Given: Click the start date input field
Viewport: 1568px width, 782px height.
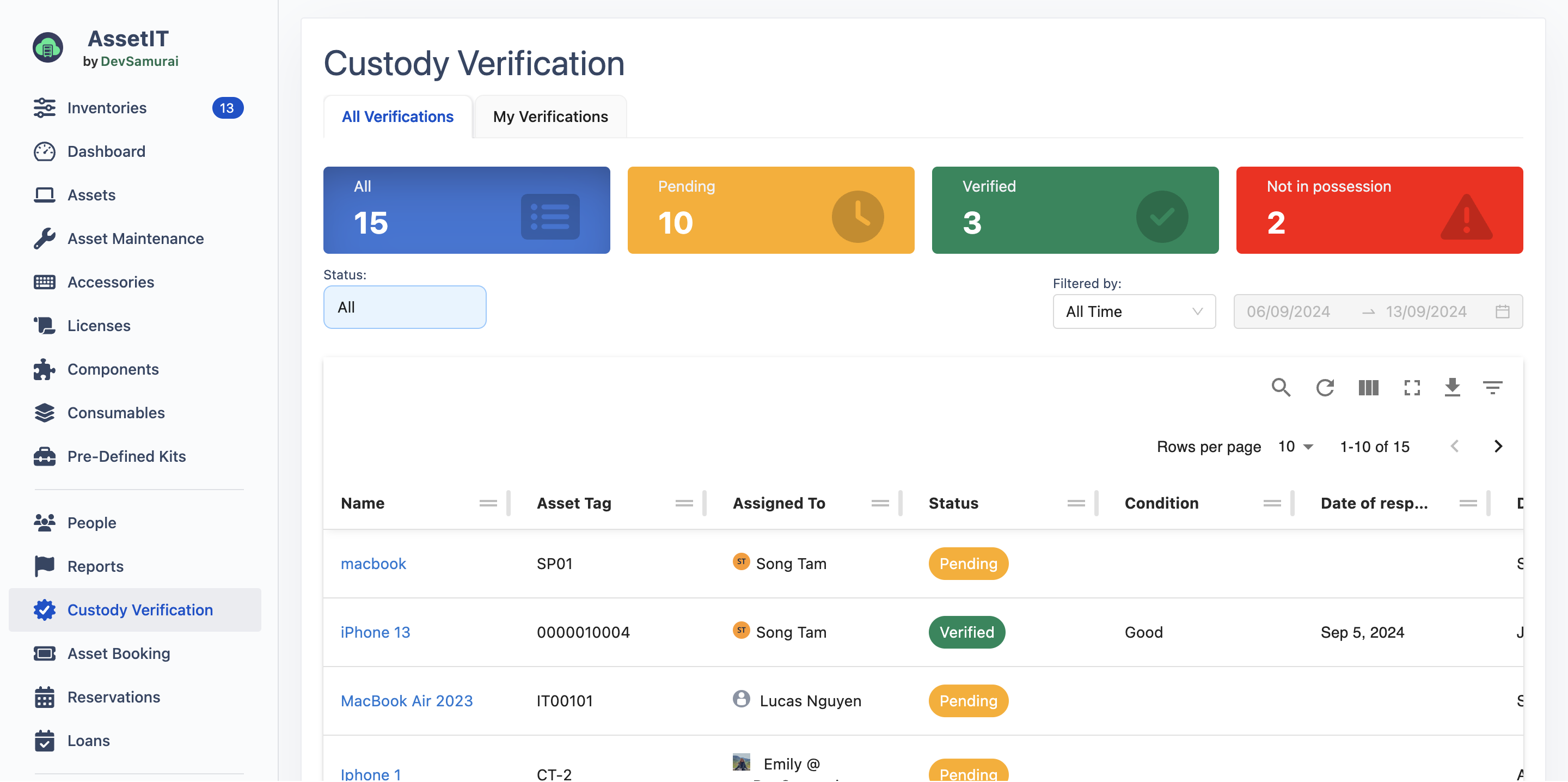Looking at the screenshot, I should click(x=1288, y=312).
